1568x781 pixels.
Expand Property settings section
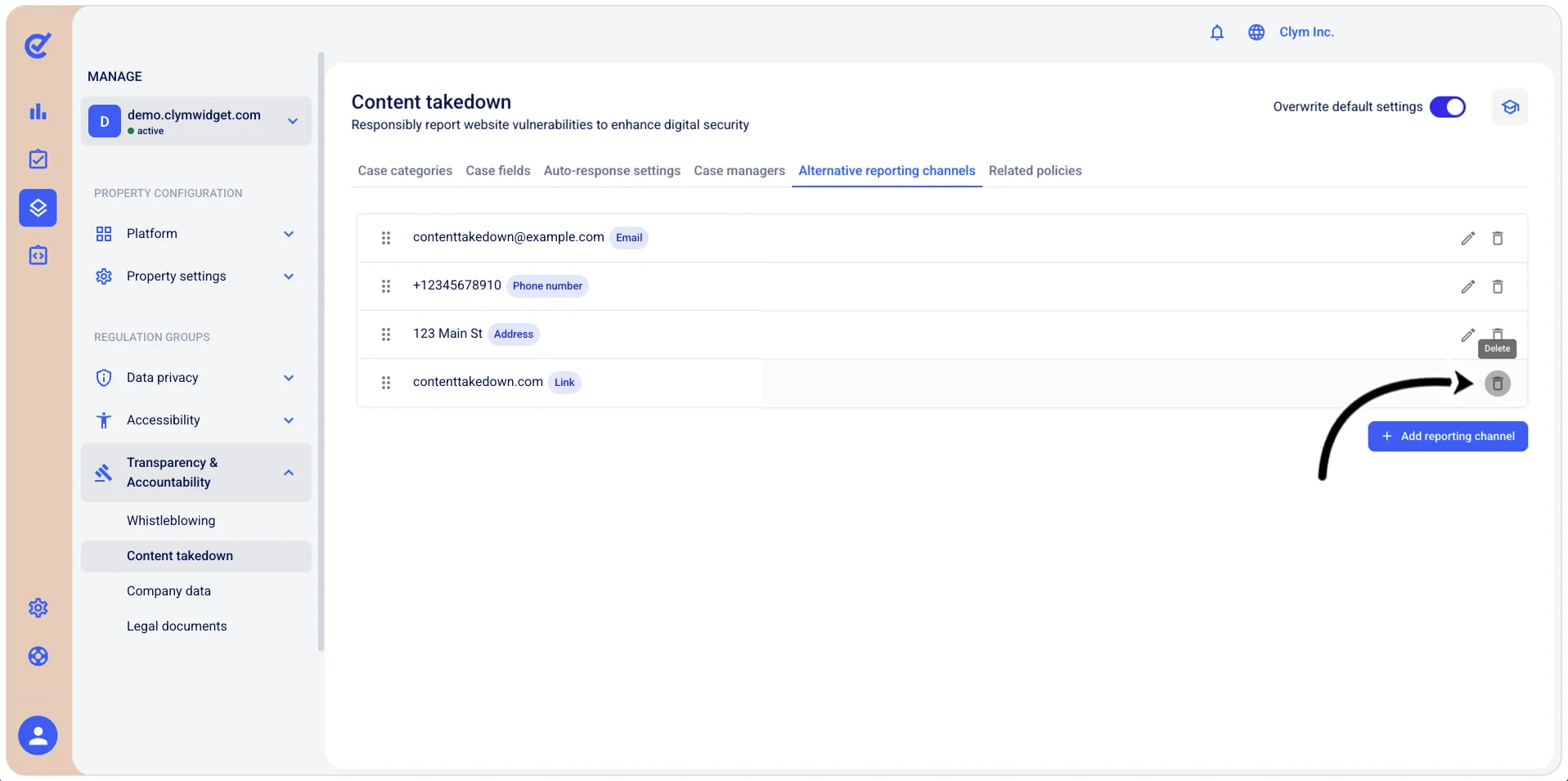pos(195,276)
